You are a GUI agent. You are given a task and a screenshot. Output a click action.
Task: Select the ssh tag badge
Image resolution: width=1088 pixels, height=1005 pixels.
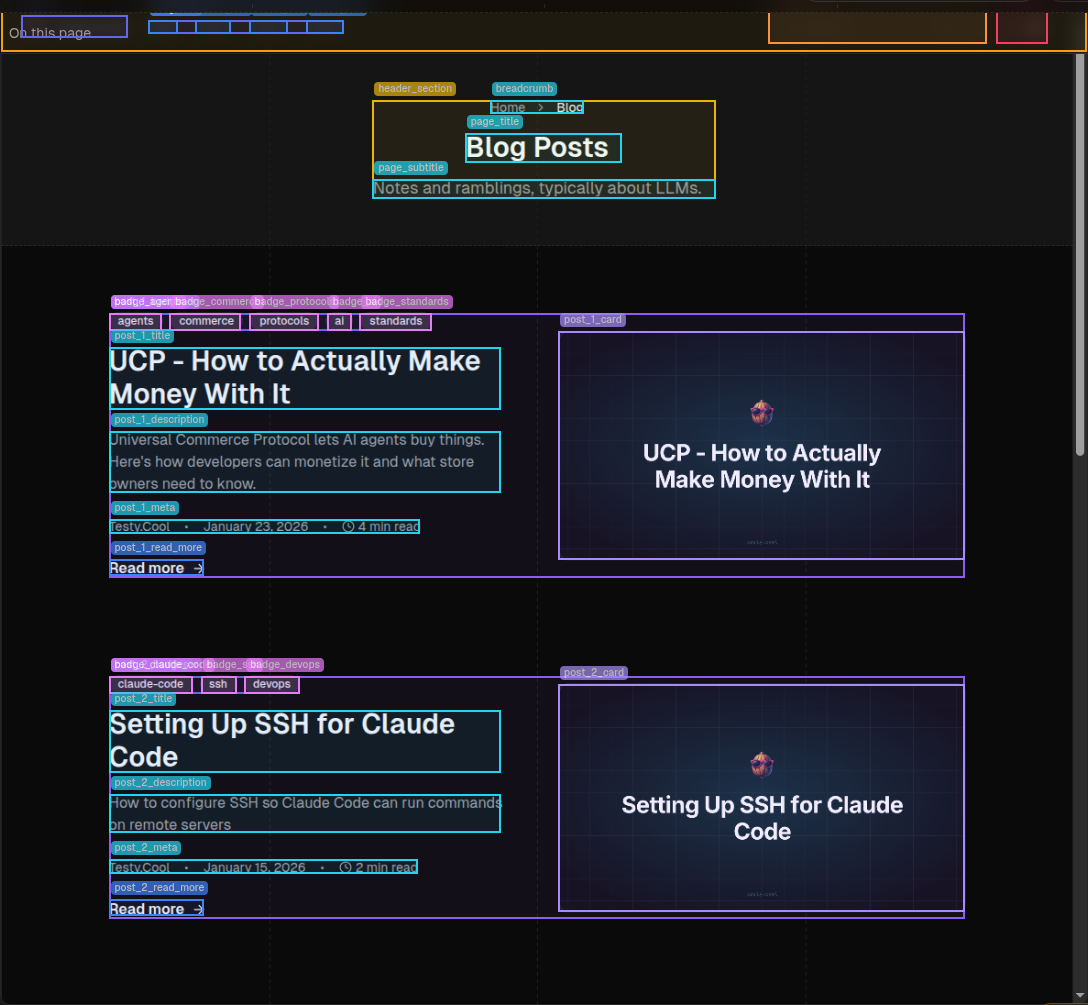(x=218, y=684)
